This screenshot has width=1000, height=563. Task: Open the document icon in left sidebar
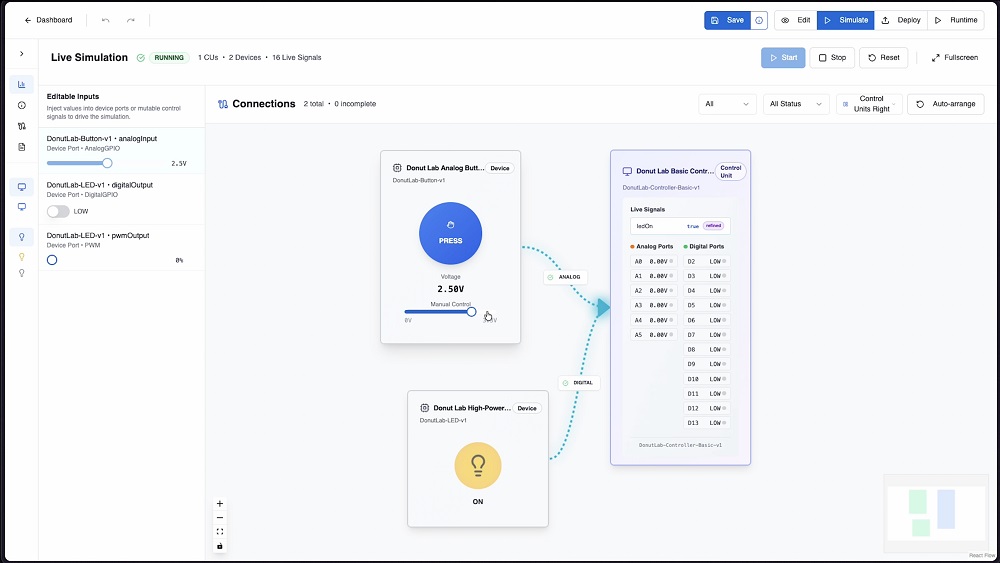21,147
